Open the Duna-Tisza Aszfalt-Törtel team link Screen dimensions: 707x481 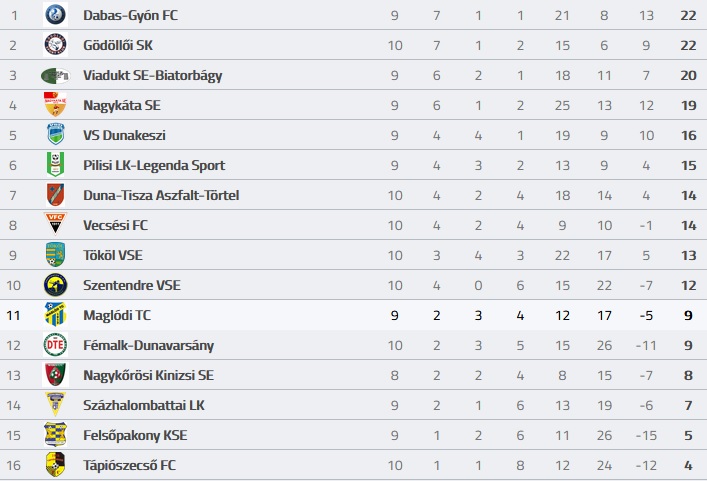pos(161,195)
